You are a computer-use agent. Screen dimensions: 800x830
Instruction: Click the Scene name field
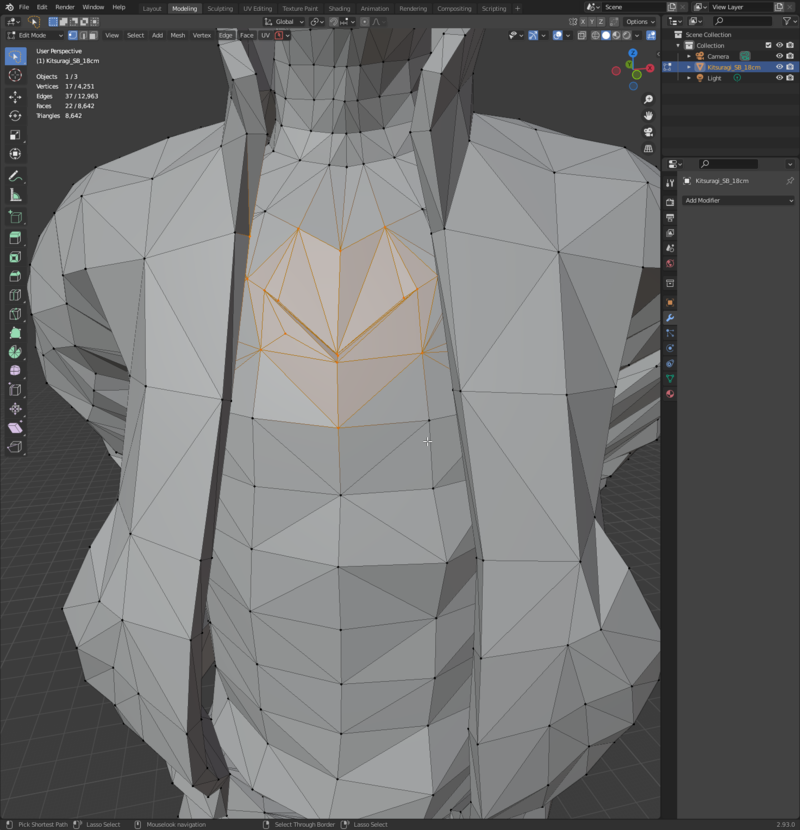click(x=634, y=7)
